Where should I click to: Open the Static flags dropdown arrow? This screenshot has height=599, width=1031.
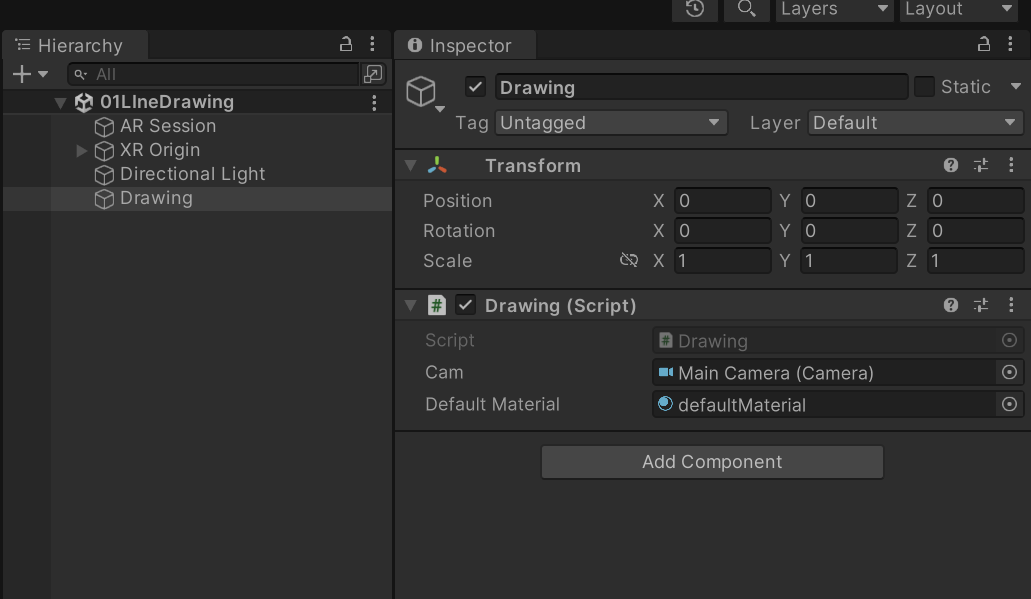click(1016, 87)
